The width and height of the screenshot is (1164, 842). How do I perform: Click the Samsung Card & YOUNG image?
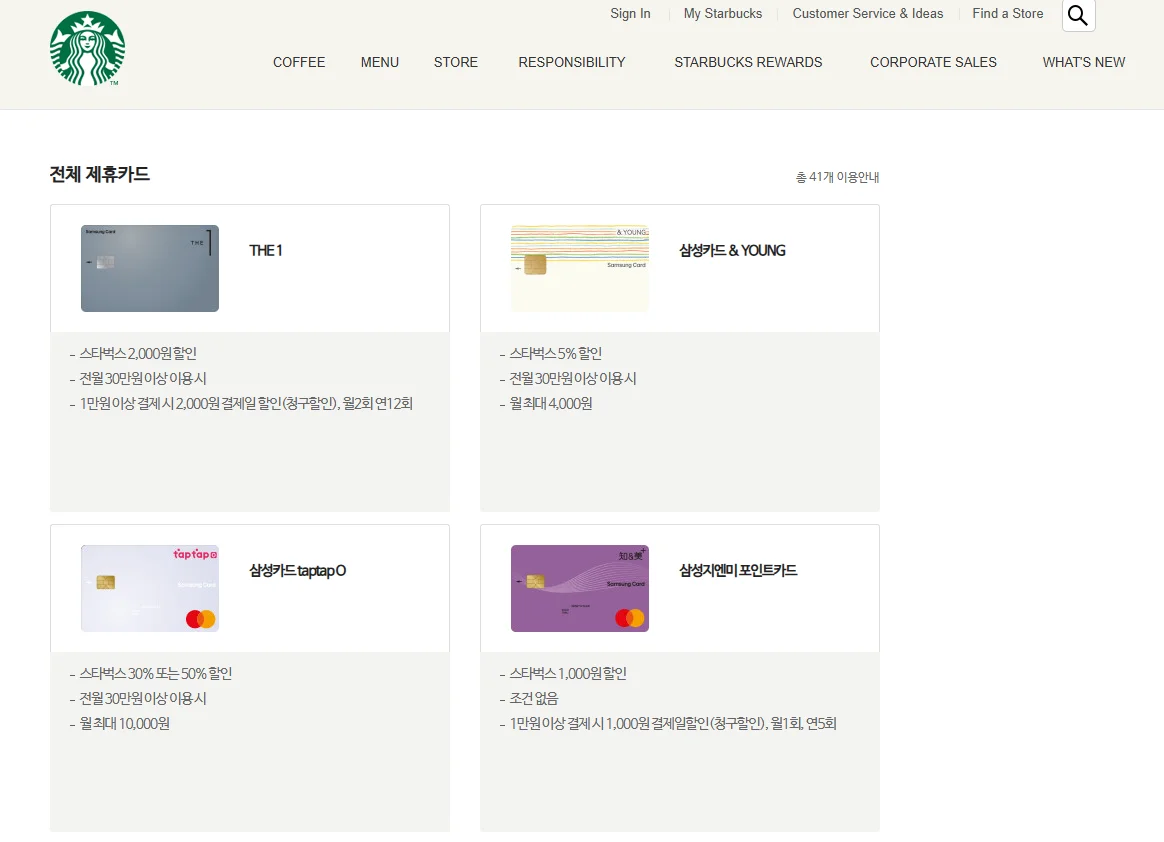(x=579, y=268)
